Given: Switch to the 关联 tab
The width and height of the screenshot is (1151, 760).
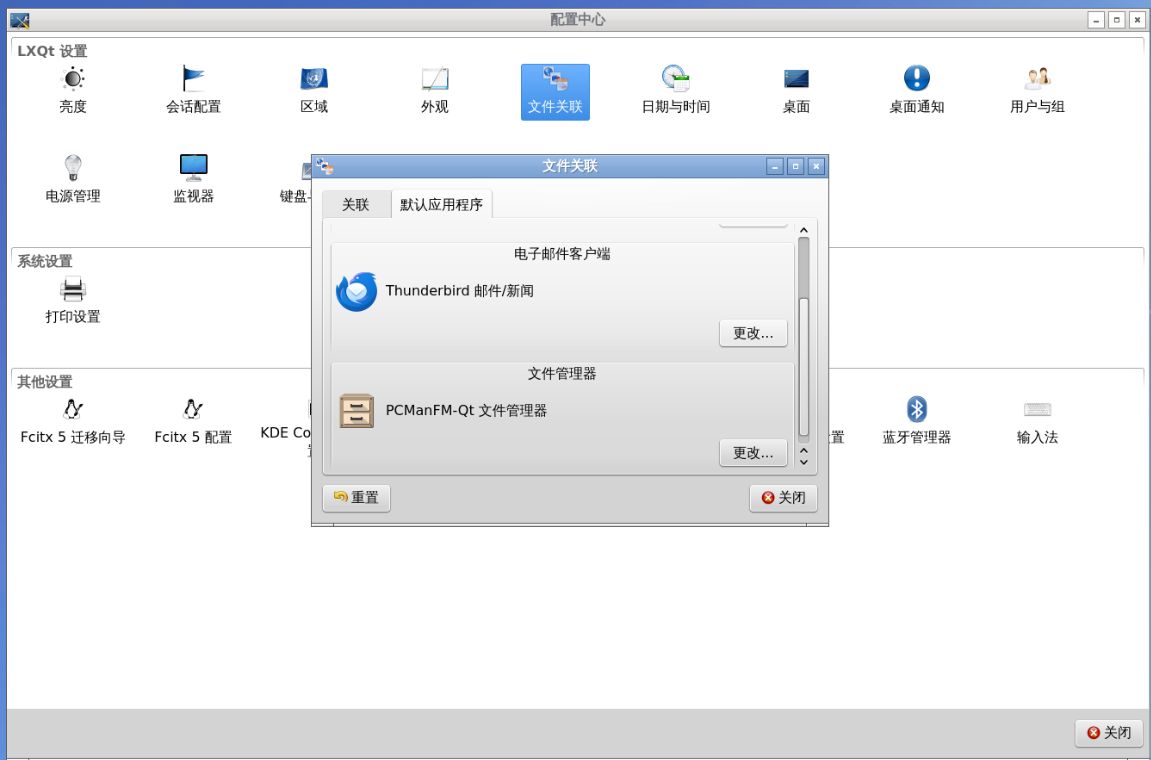Looking at the screenshot, I should tap(355, 205).
